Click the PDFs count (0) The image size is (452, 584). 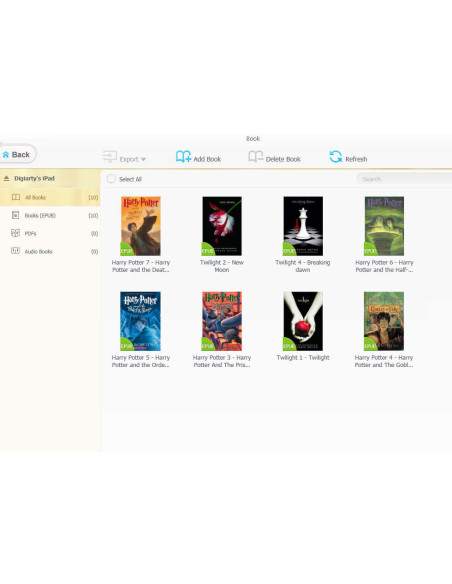(94, 234)
